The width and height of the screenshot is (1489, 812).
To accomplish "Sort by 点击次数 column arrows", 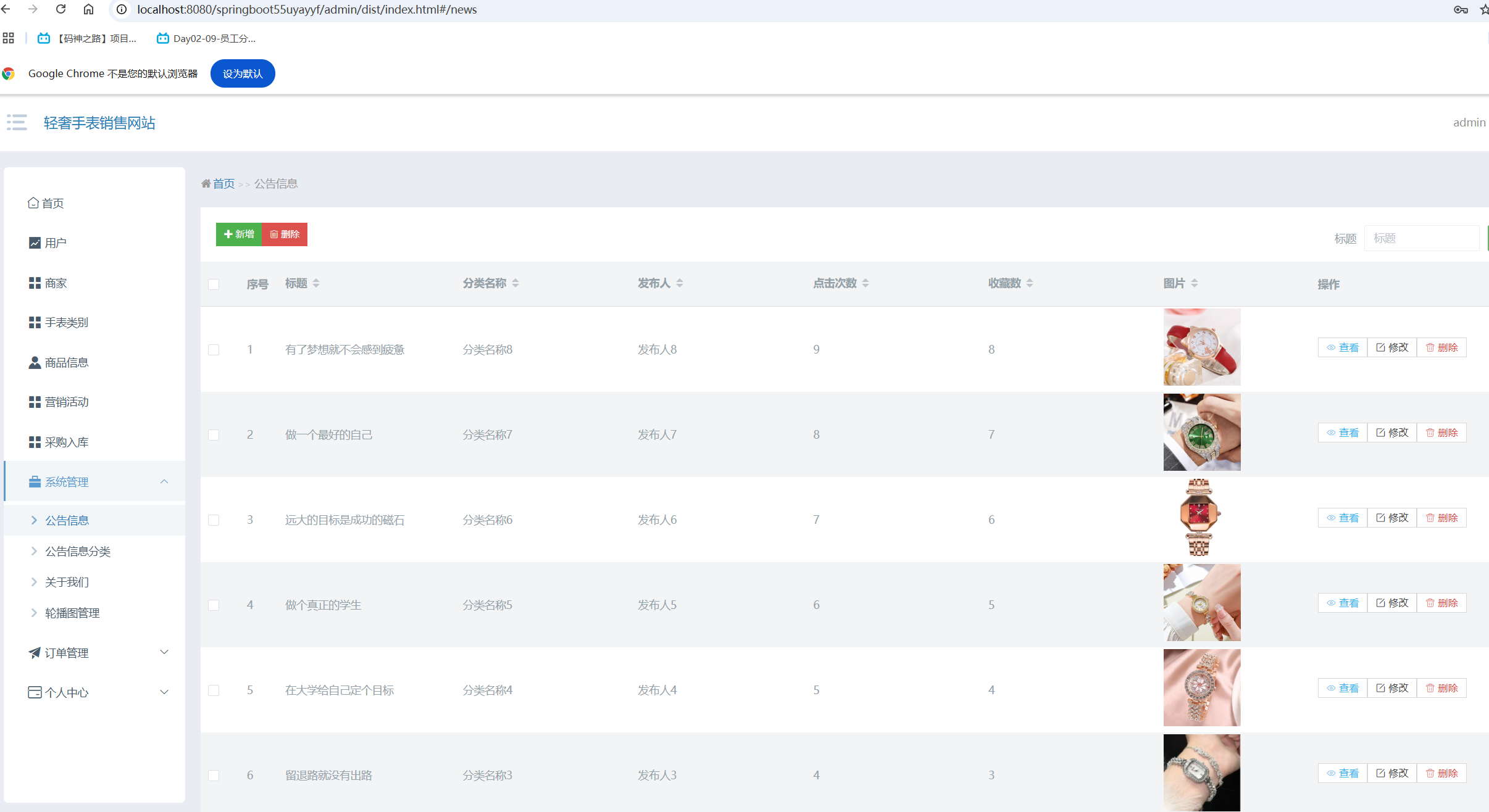I will pyautogui.click(x=865, y=283).
